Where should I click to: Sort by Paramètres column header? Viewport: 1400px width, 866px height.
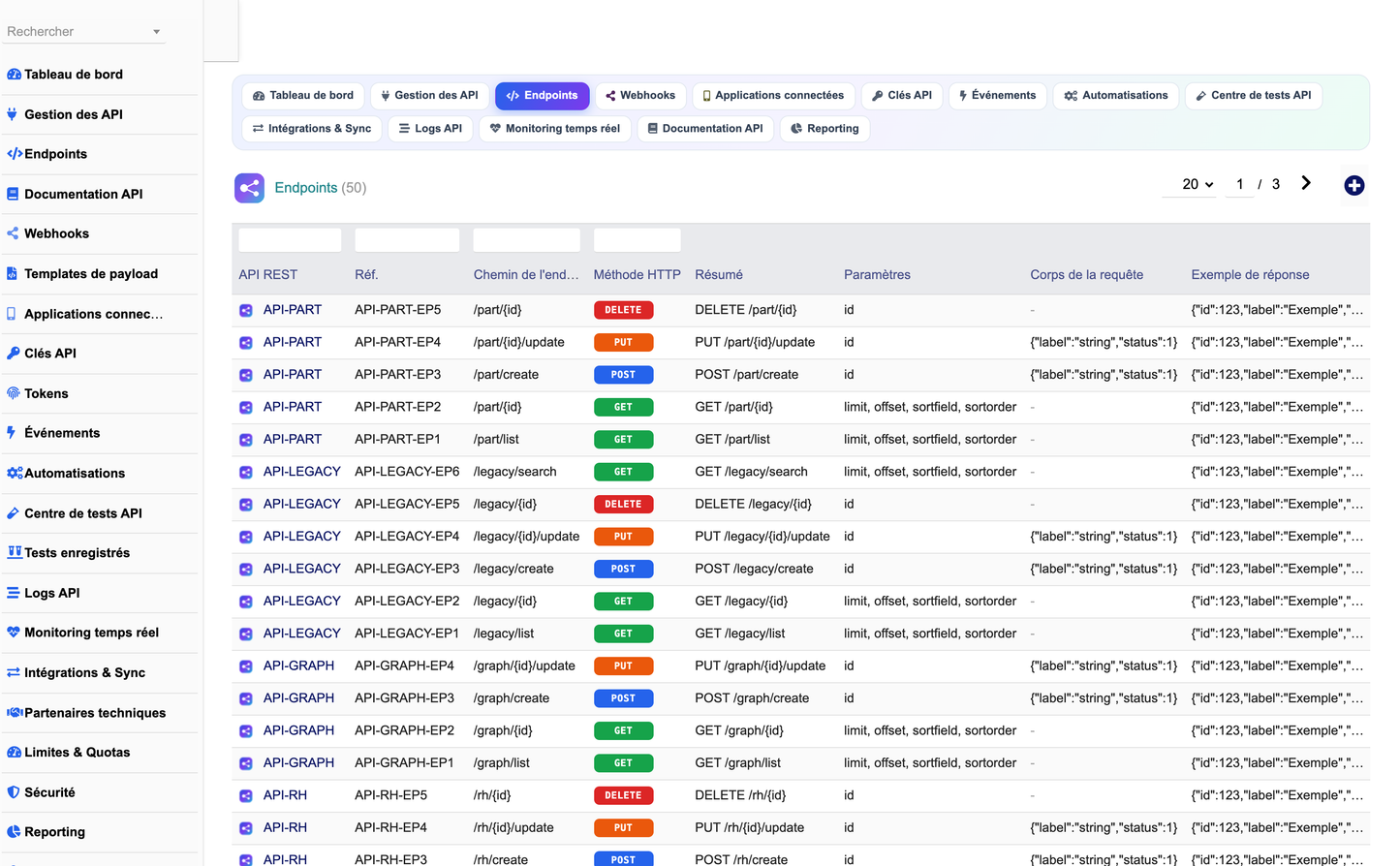click(877, 275)
